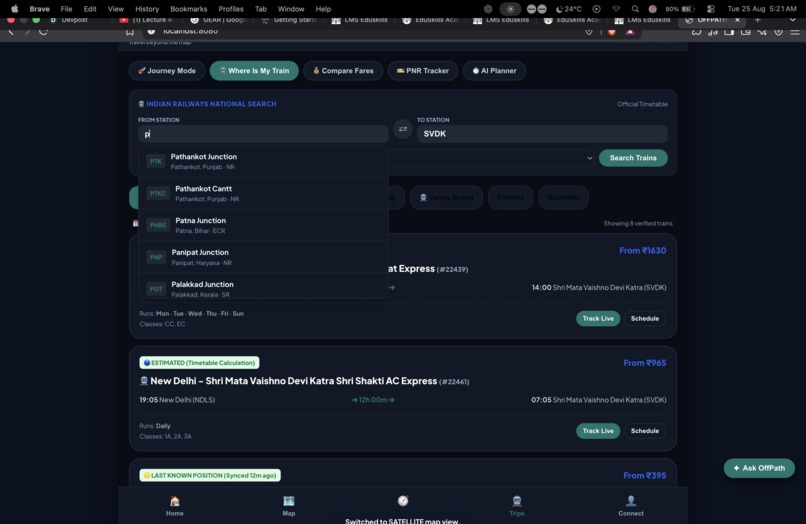This screenshot has width=806, height=524.
Task: Open the Ask OffPath assistant
Action: (759, 468)
